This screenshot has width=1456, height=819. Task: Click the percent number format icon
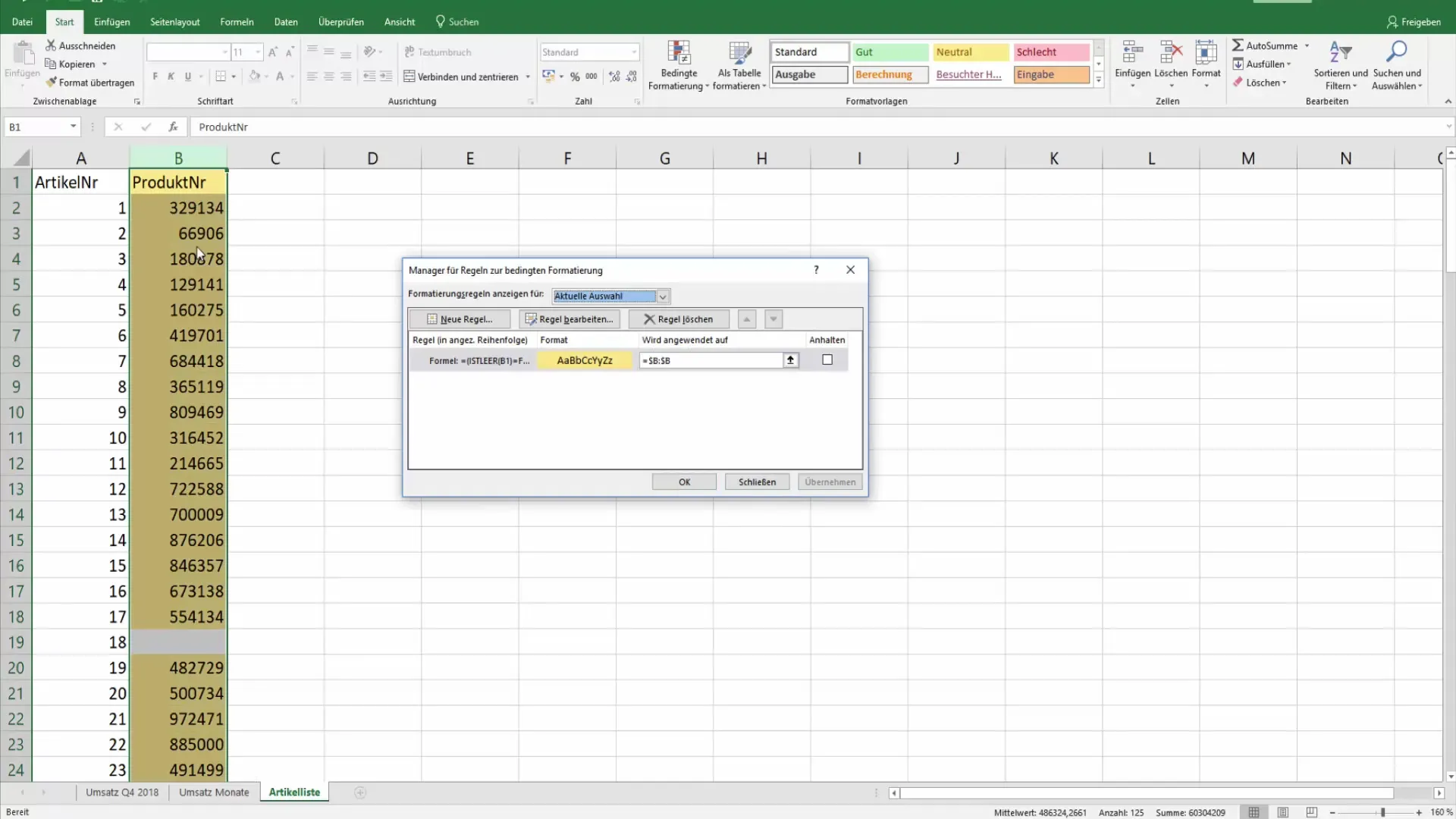click(575, 77)
